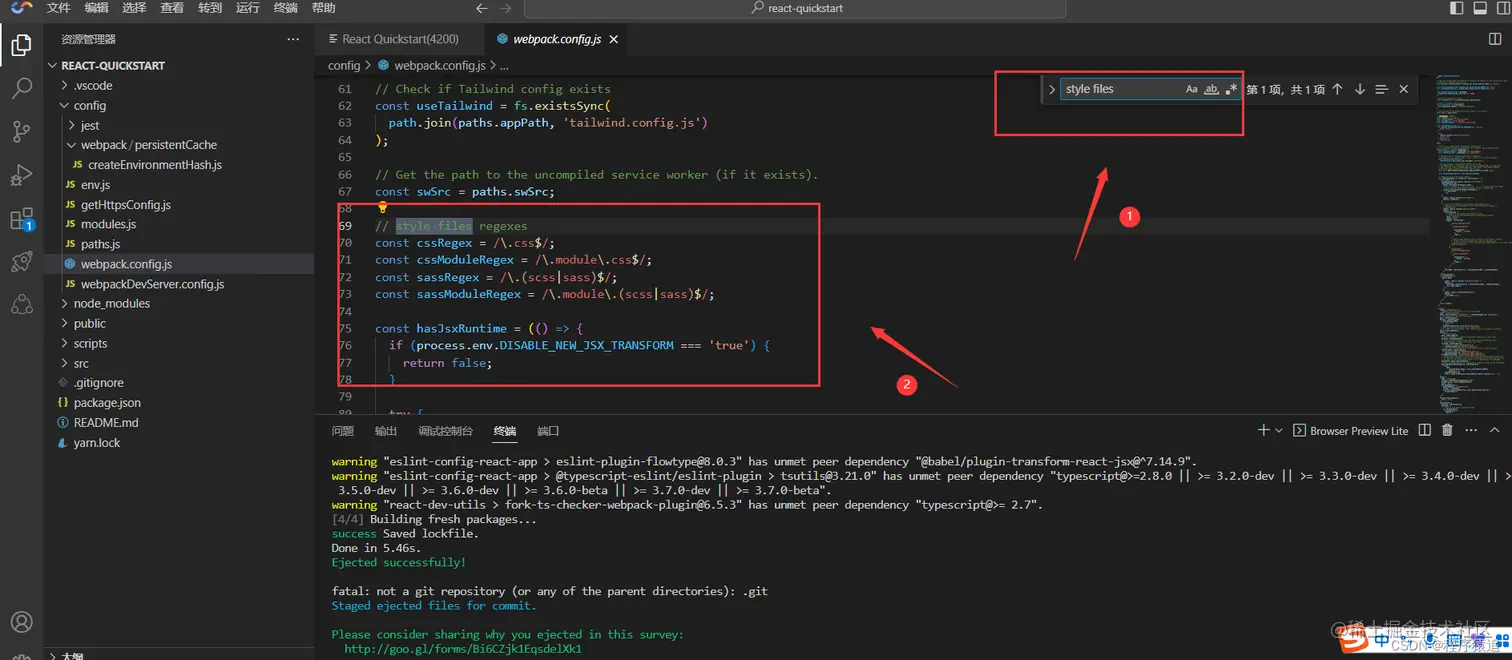Toggle secondary sidebar layout icon

coord(1505,8)
